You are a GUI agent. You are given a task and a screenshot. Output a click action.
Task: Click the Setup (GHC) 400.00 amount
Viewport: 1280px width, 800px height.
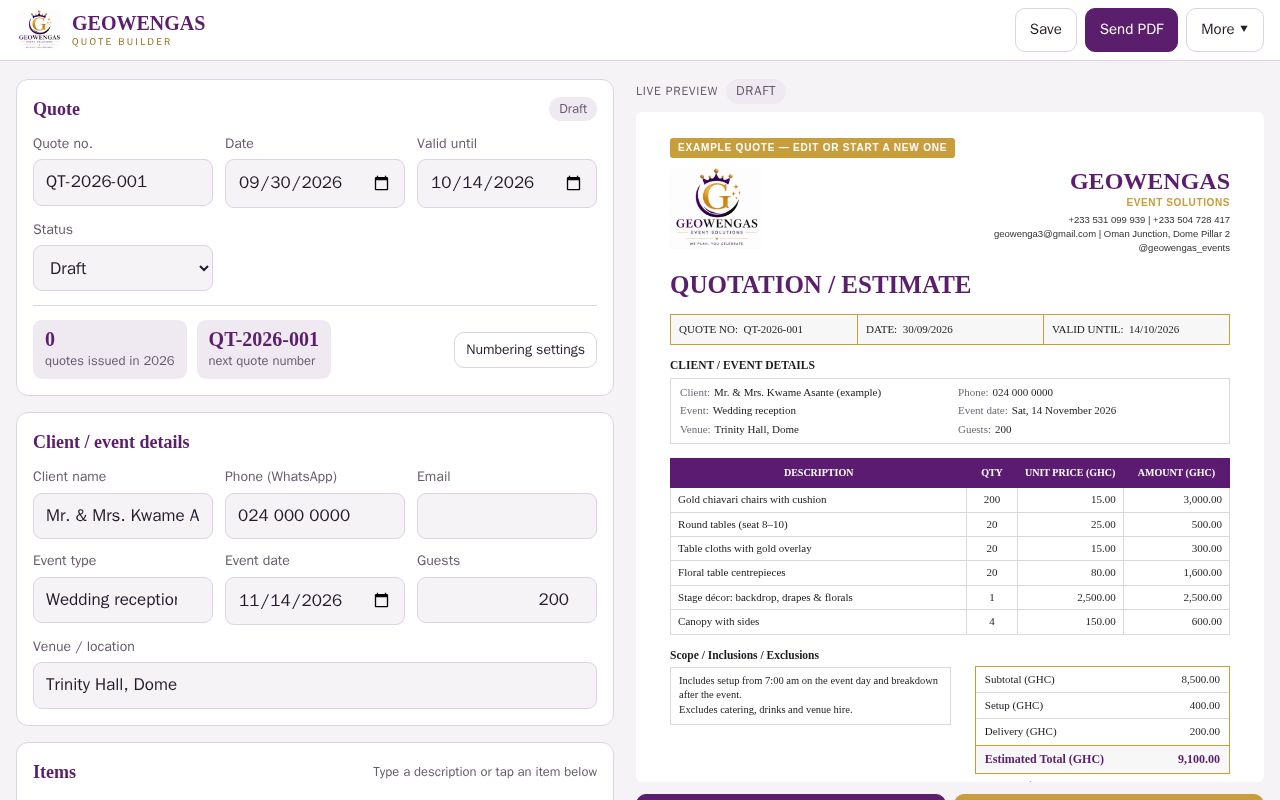tap(1205, 705)
